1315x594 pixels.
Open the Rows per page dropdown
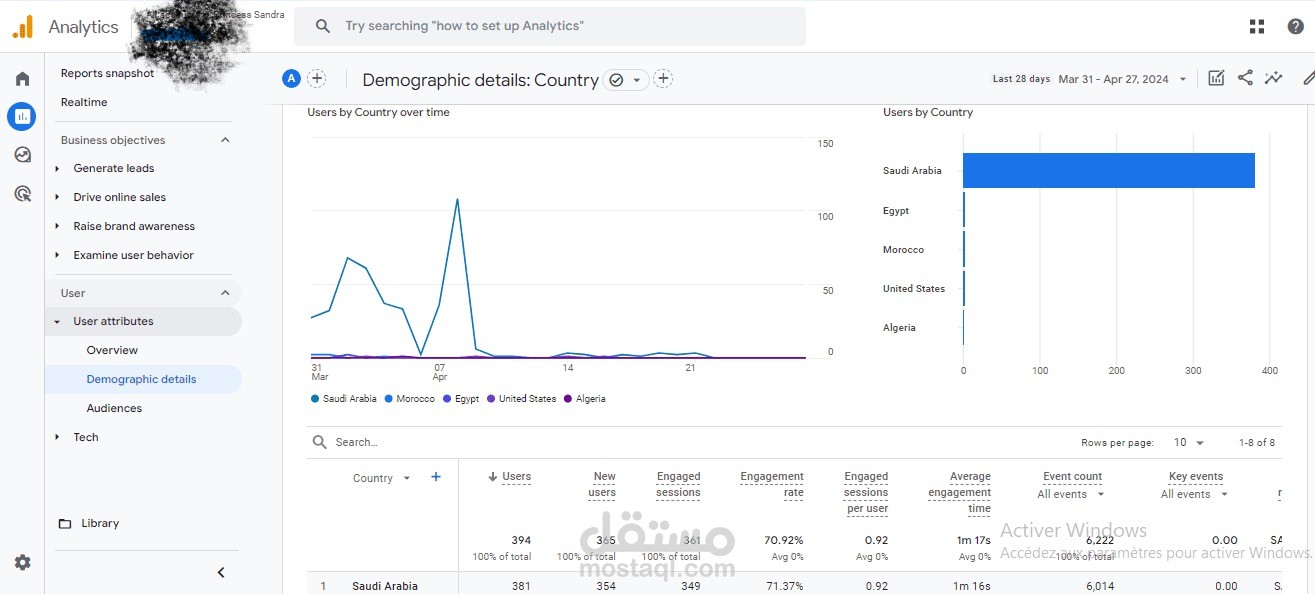click(x=1189, y=442)
